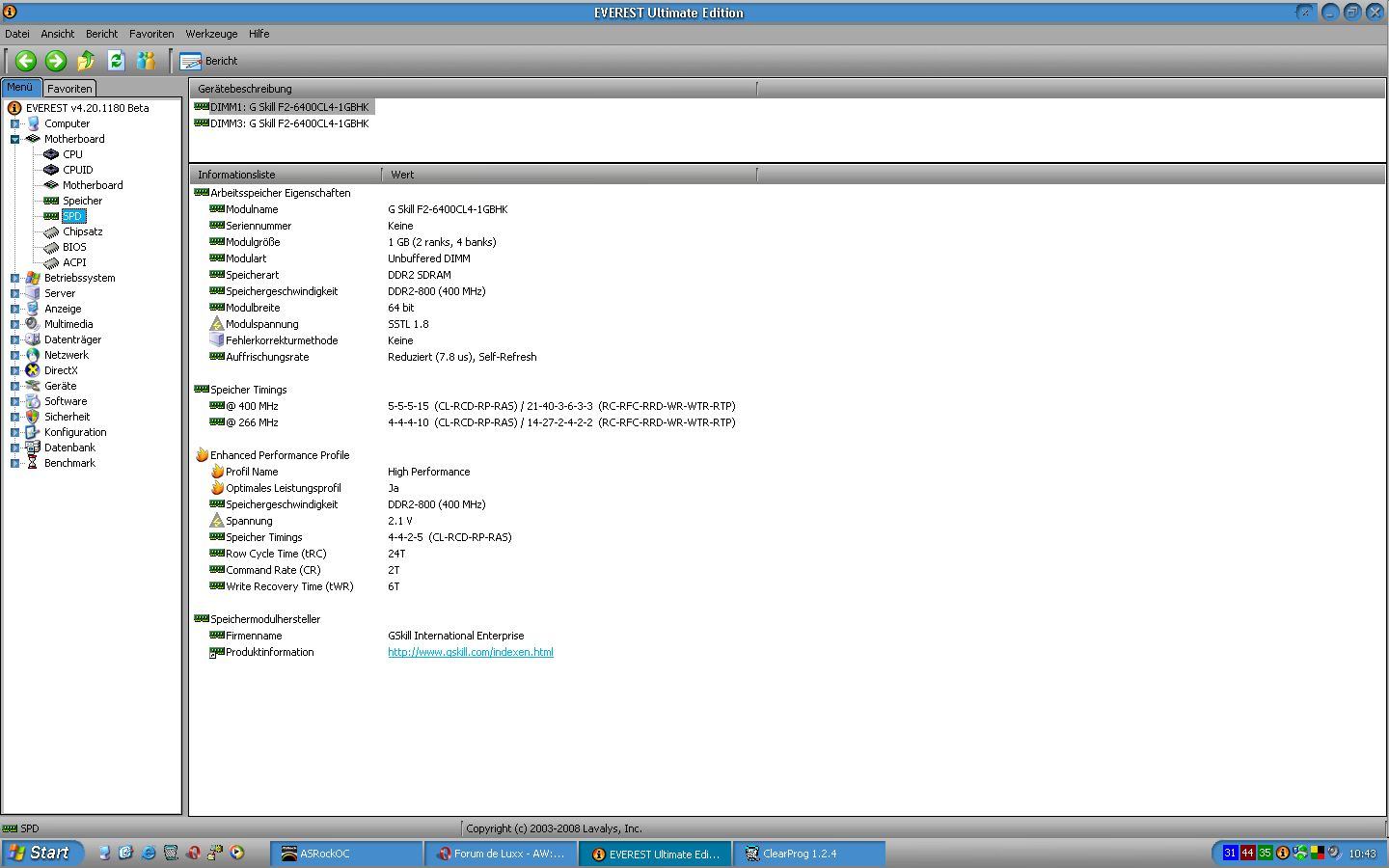Click the Refresh toolbar icon
Viewport: 1389px width, 868px height.
pos(116,61)
